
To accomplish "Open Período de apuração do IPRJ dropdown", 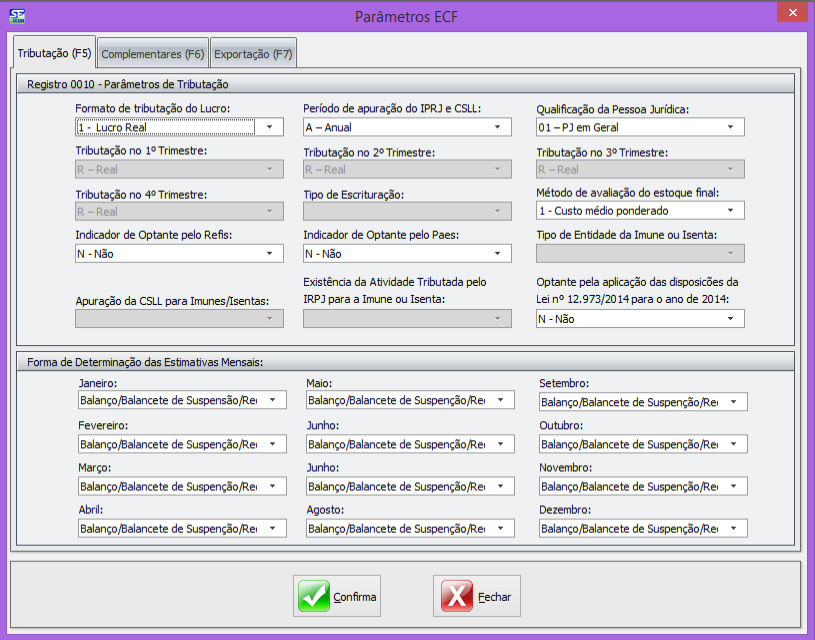I will tap(497, 127).
